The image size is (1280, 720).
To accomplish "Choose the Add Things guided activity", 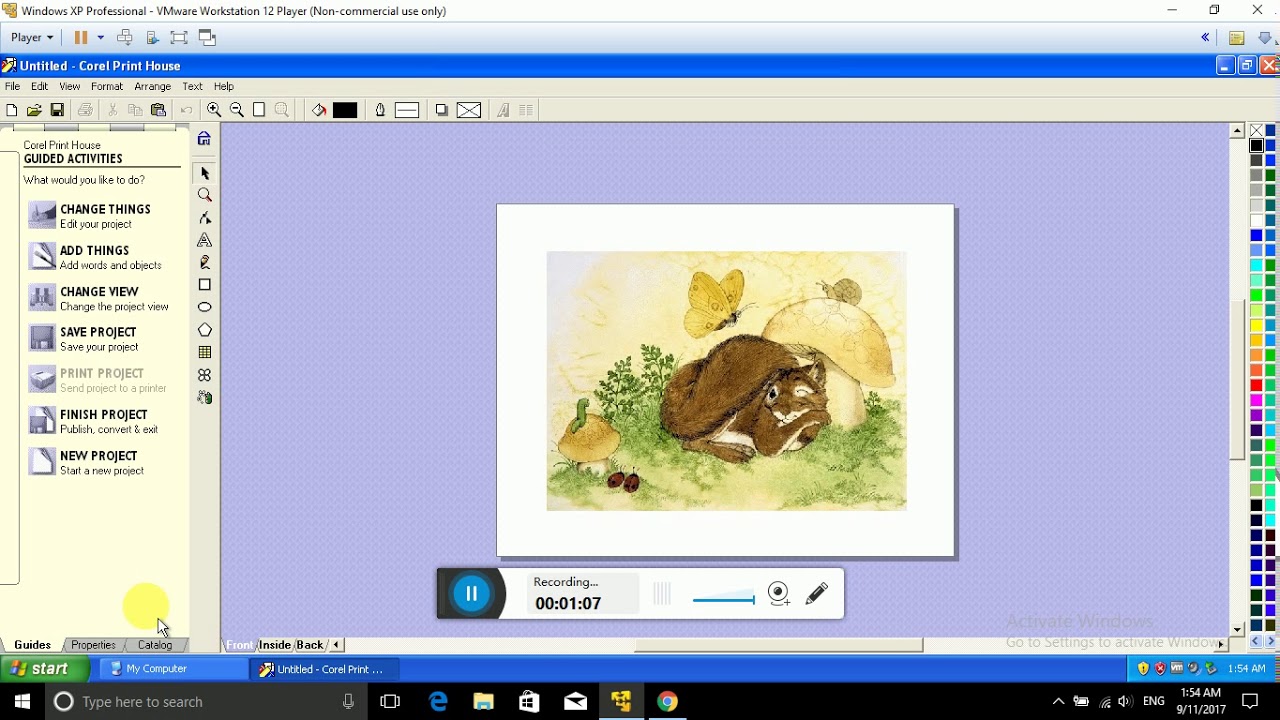I will click(95, 257).
